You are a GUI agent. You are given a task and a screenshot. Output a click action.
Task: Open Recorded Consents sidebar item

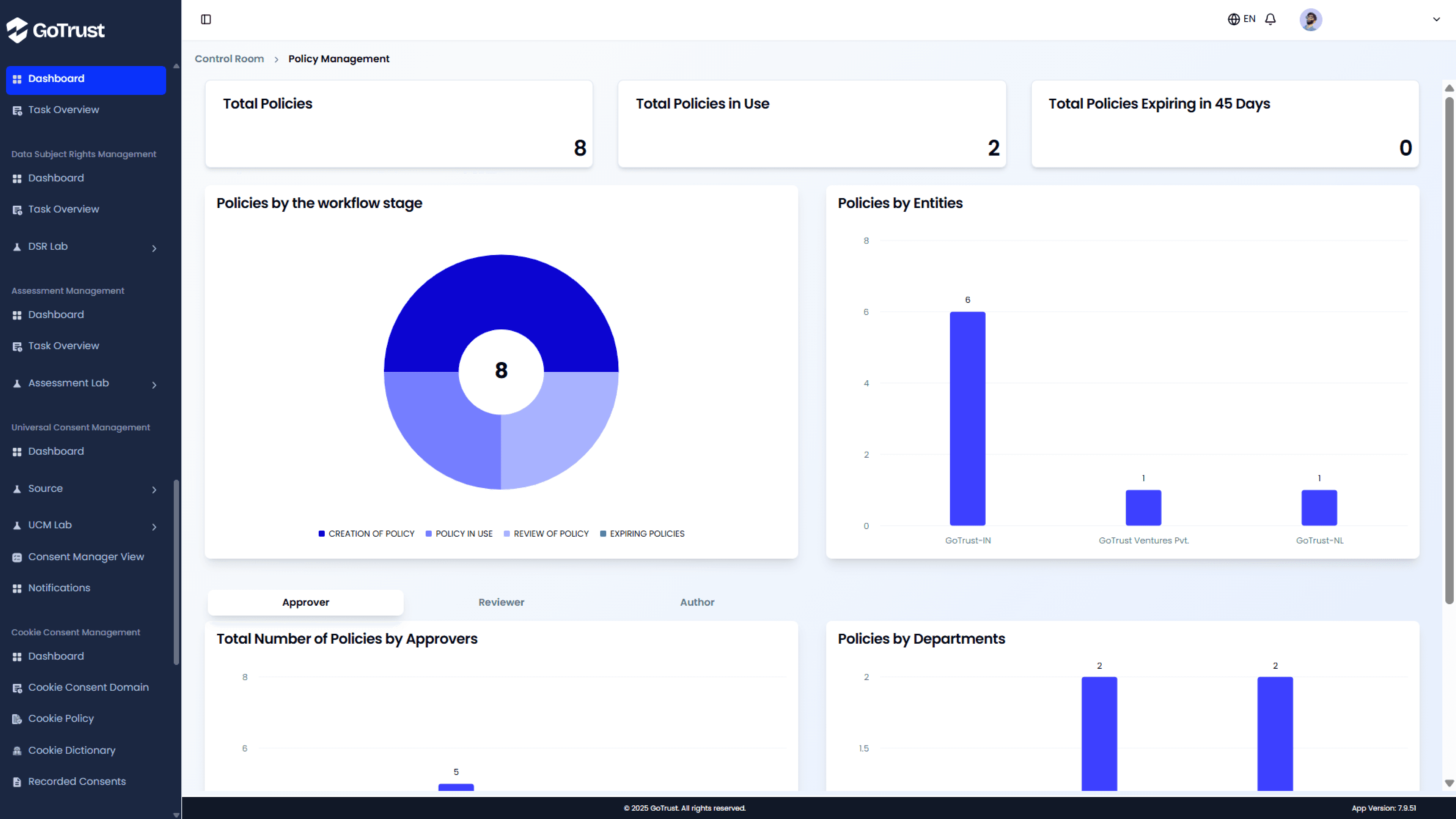coord(77,781)
